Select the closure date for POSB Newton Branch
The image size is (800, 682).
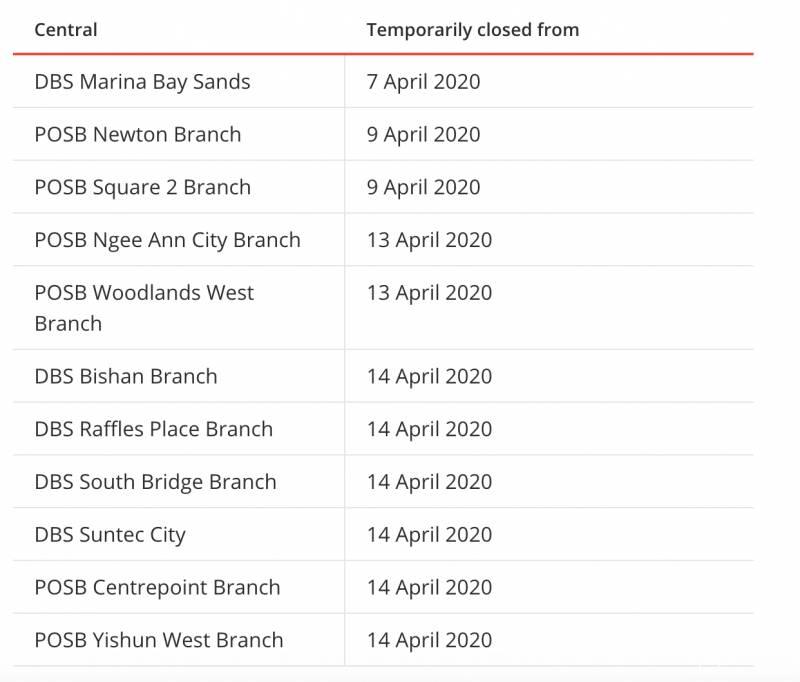tap(423, 135)
